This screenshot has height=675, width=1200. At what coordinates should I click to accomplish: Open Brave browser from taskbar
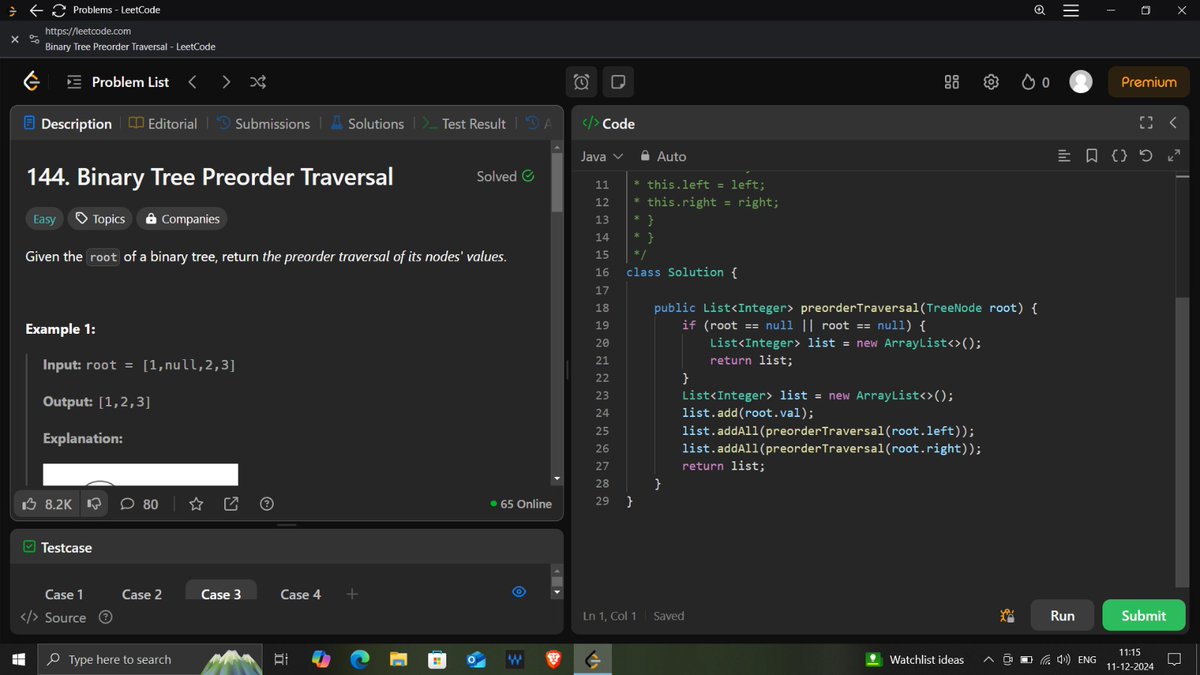point(552,659)
